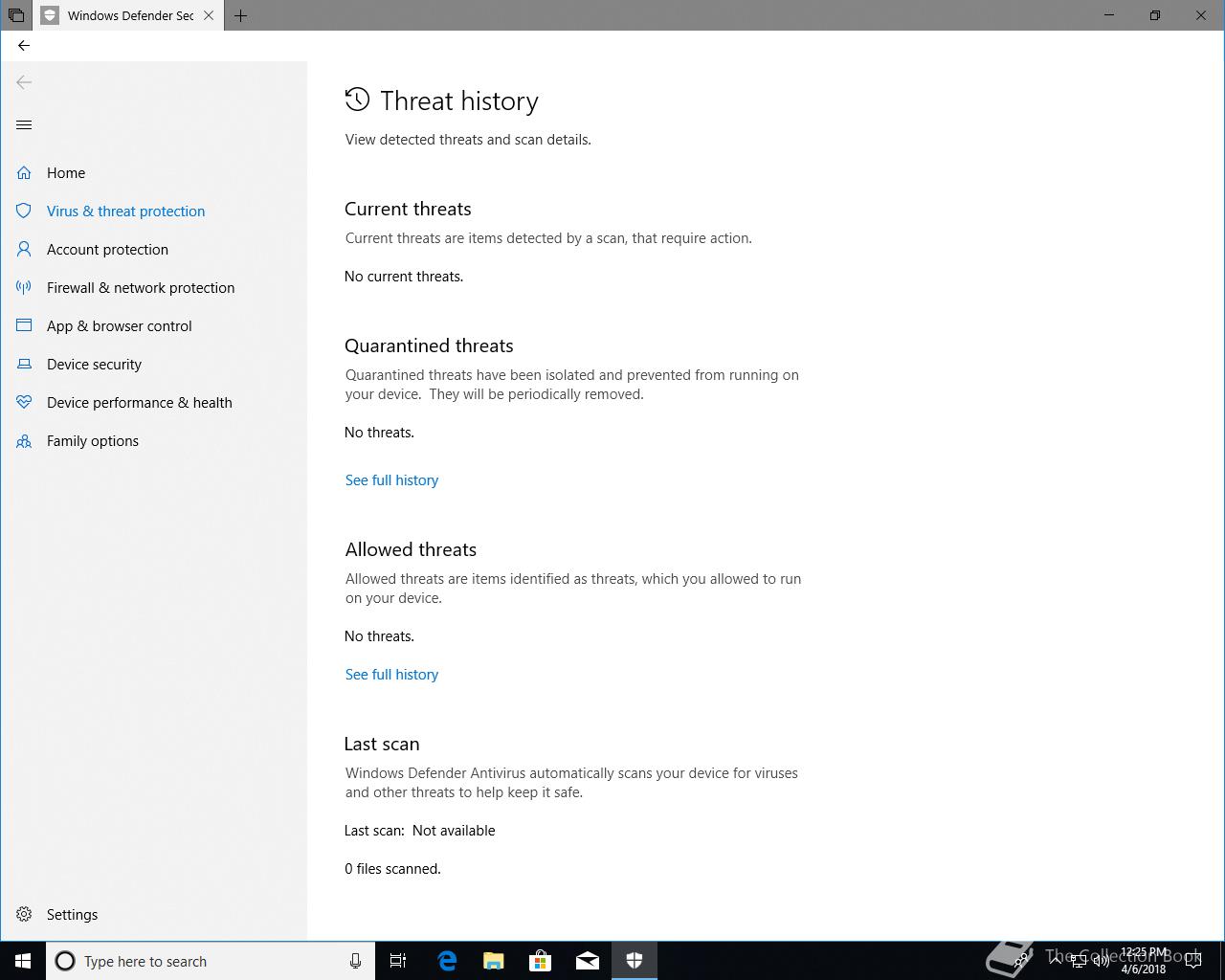Toggle the hamburger navigation menu
Image resolution: width=1225 pixels, height=980 pixels.
24,124
